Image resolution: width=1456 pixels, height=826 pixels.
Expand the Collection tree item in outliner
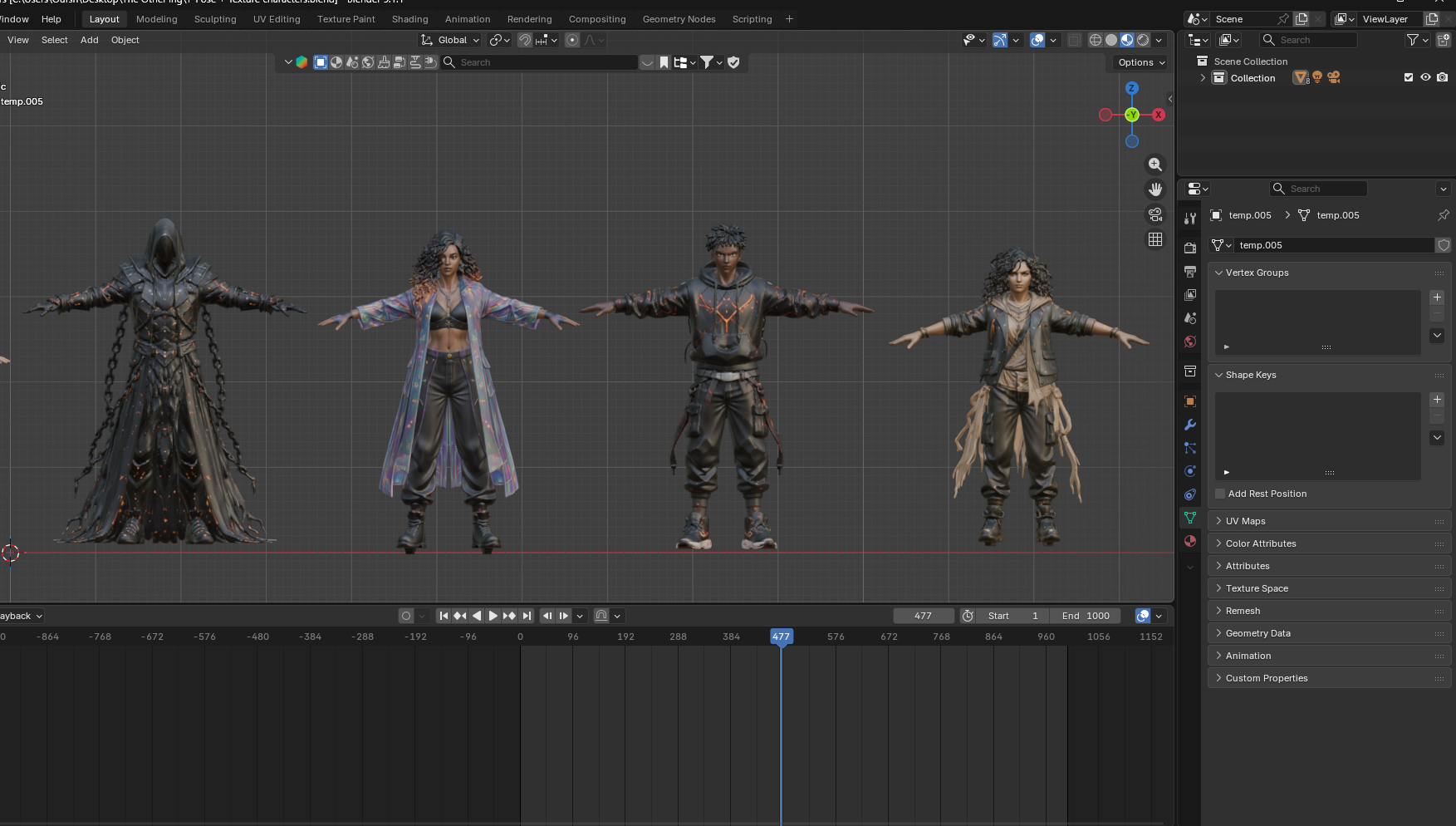1203,77
